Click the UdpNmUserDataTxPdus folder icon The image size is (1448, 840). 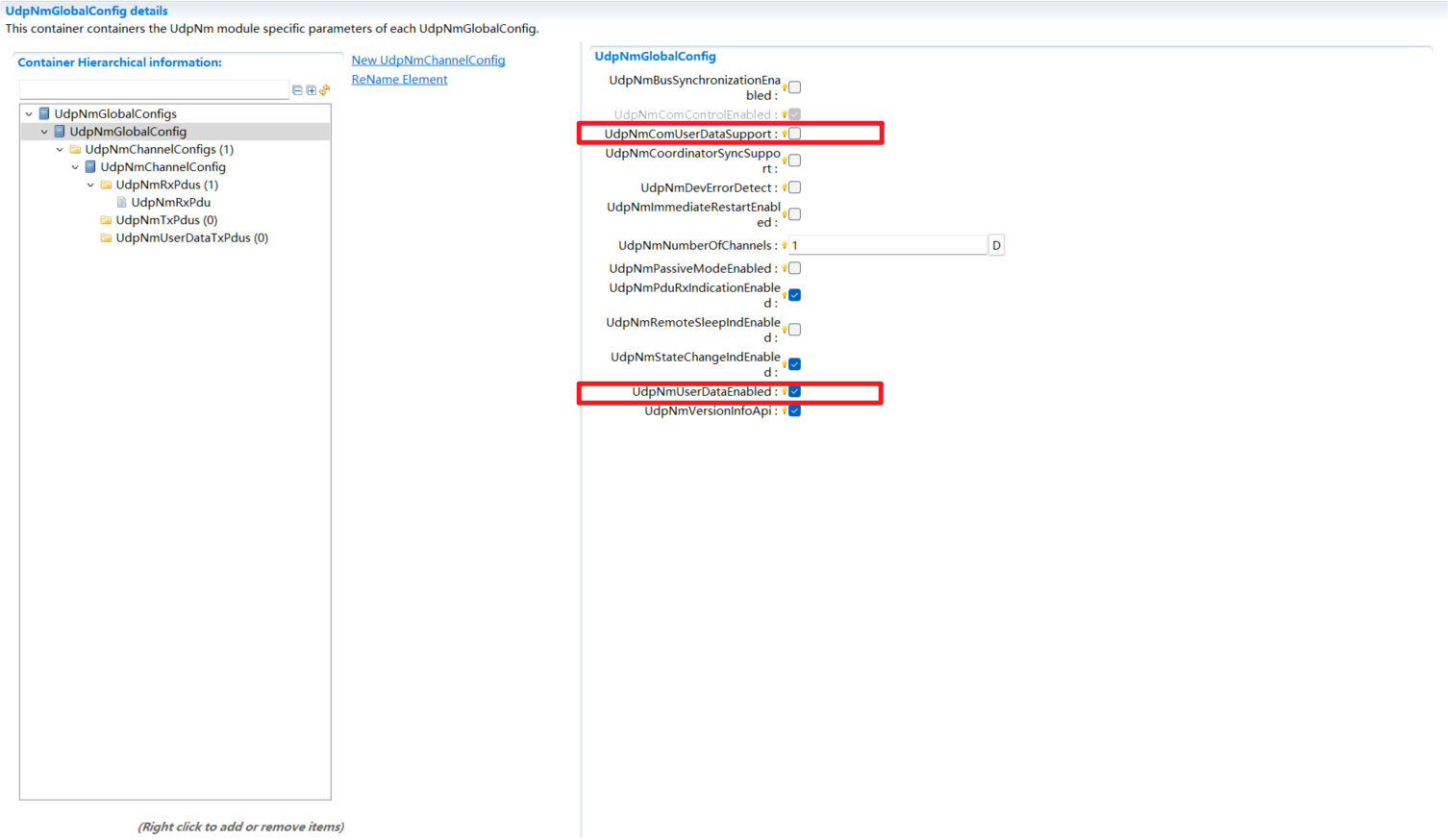coord(106,238)
